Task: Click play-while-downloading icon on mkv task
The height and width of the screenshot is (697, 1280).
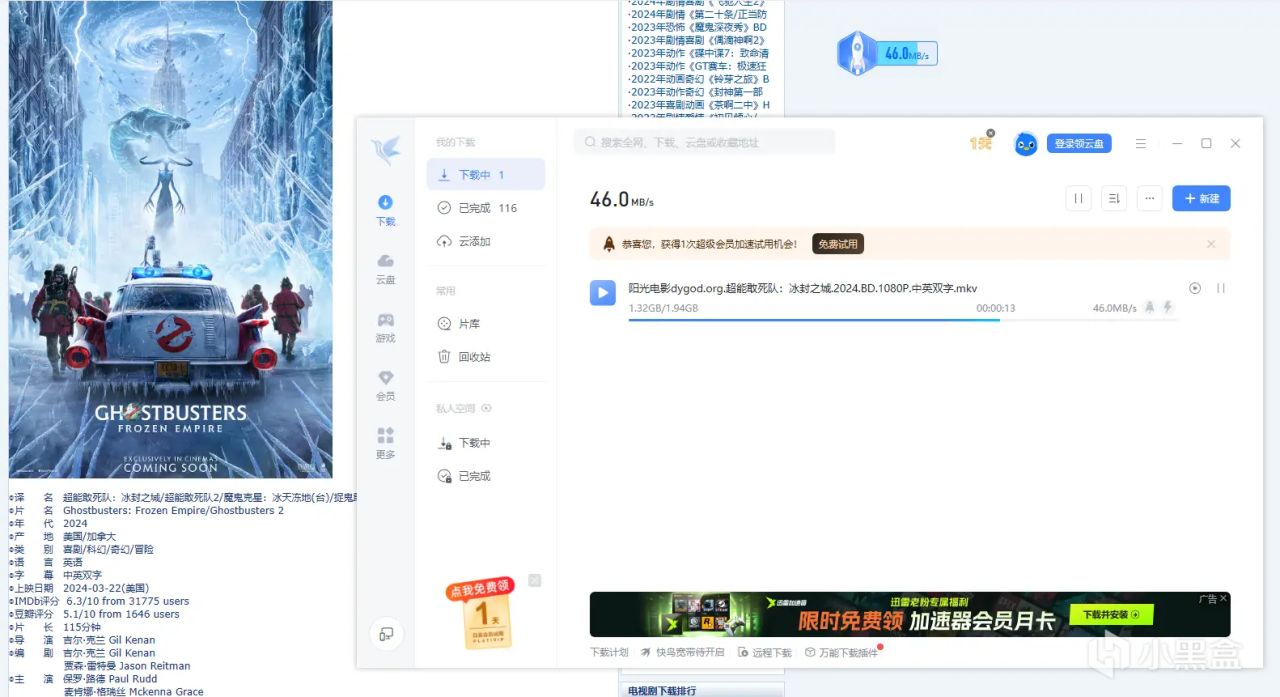Action: click(x=1195, y=288)
